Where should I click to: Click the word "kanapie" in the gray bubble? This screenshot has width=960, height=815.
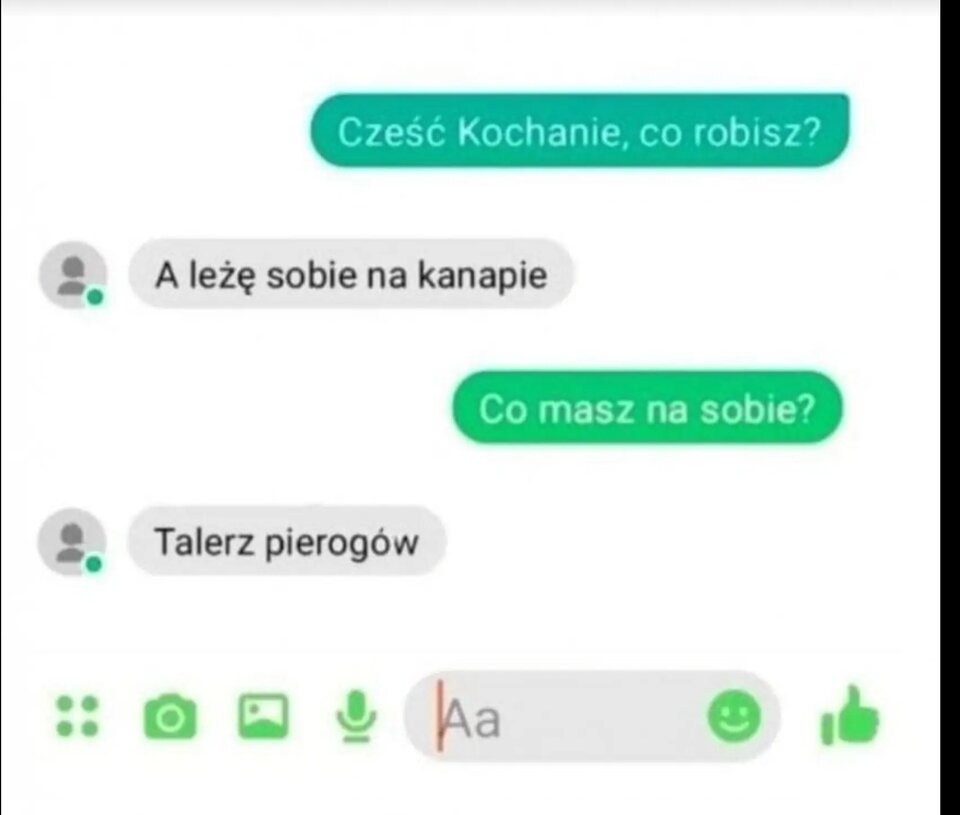pos(482,276)
